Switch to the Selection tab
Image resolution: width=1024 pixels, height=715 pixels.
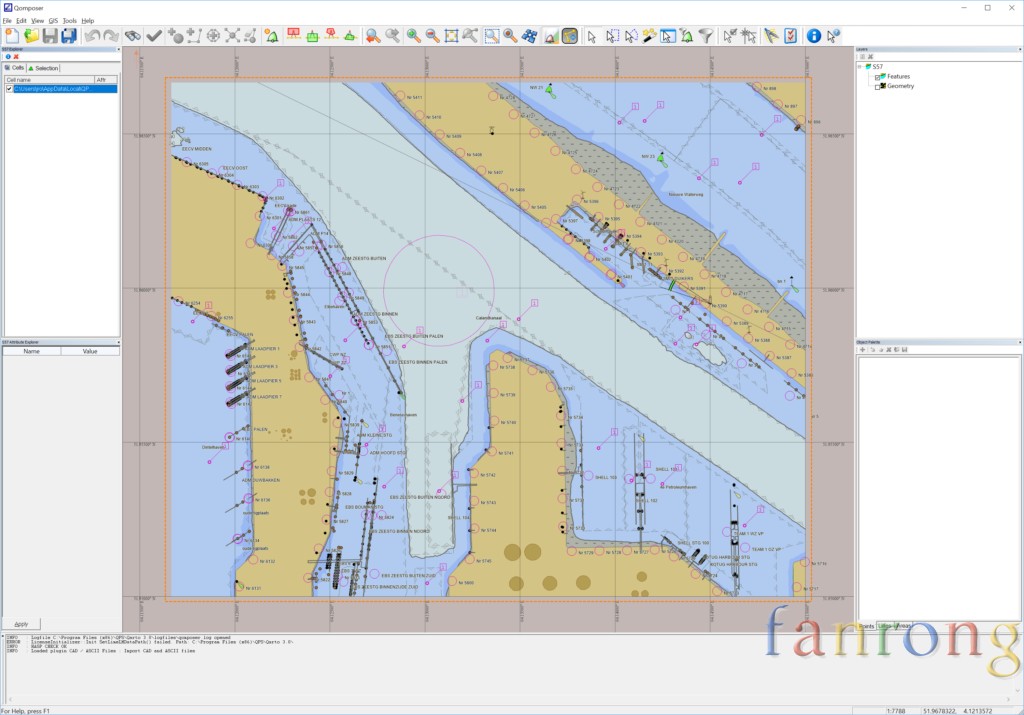click(x=43, y=68)
